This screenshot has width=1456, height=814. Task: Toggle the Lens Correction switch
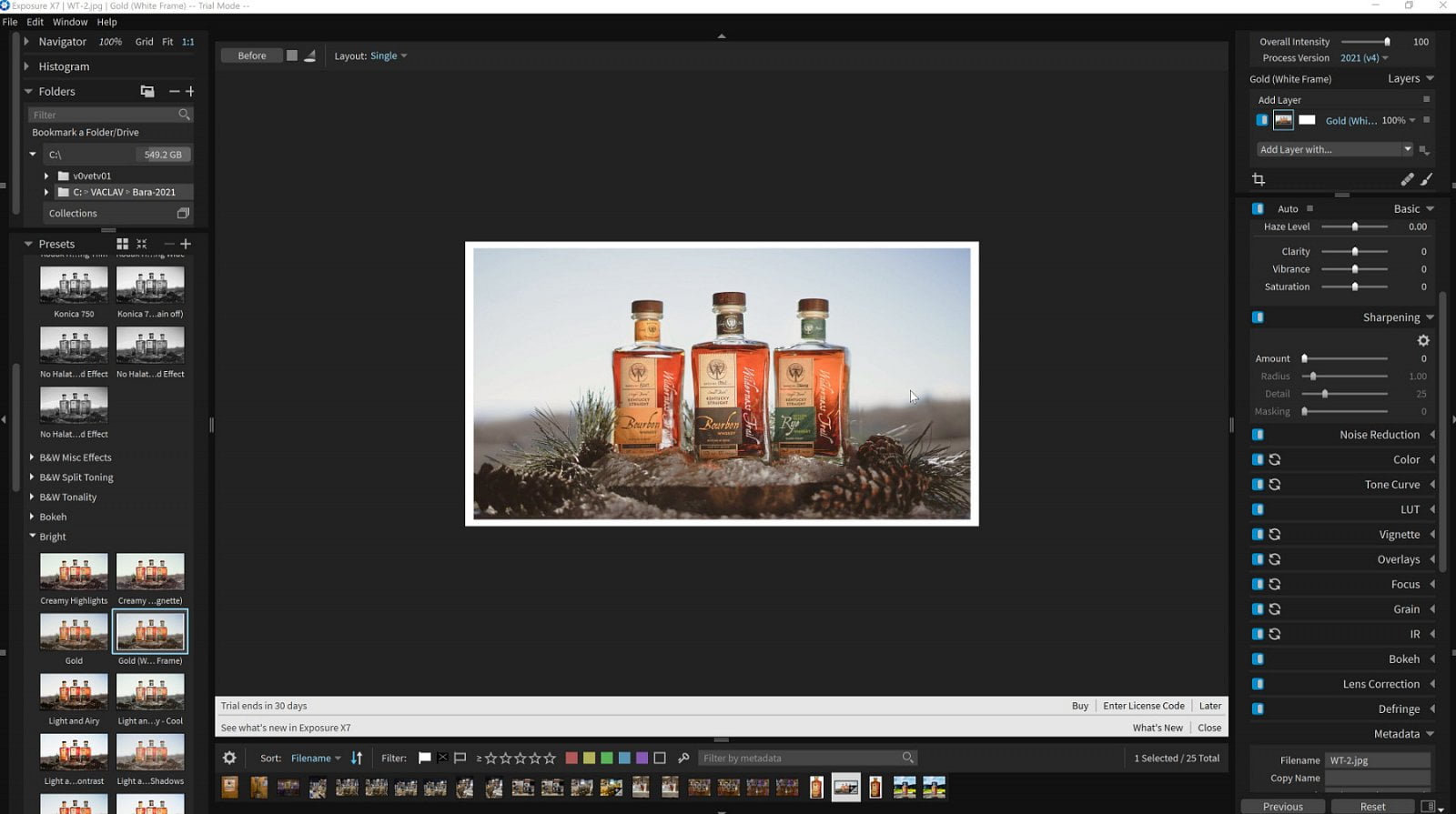[x=1258, y=683]
